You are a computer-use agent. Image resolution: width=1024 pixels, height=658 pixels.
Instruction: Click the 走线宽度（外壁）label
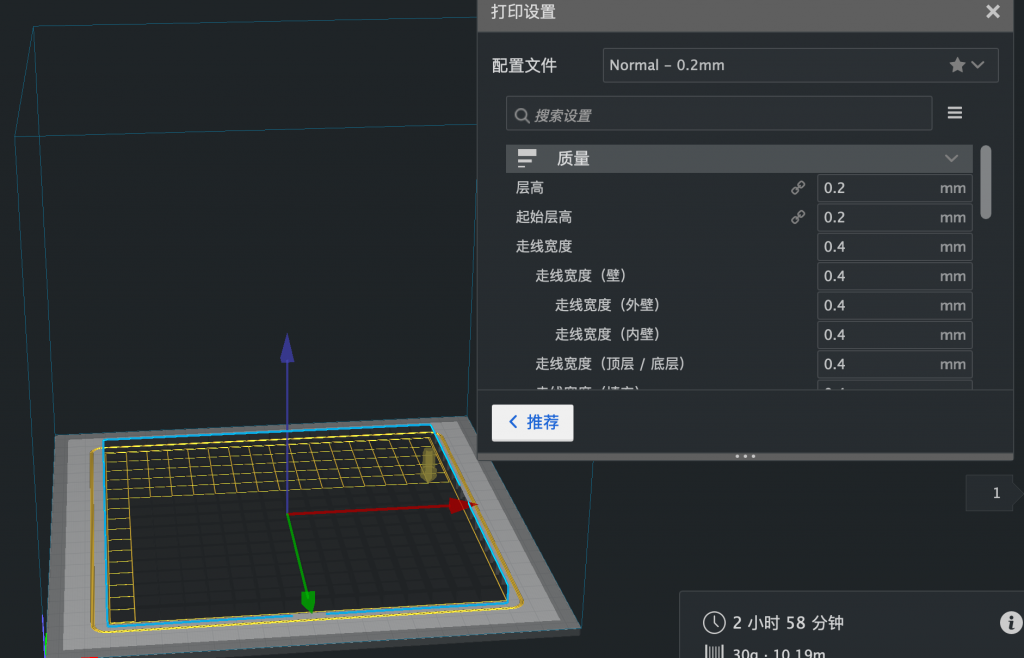(607, 306)
